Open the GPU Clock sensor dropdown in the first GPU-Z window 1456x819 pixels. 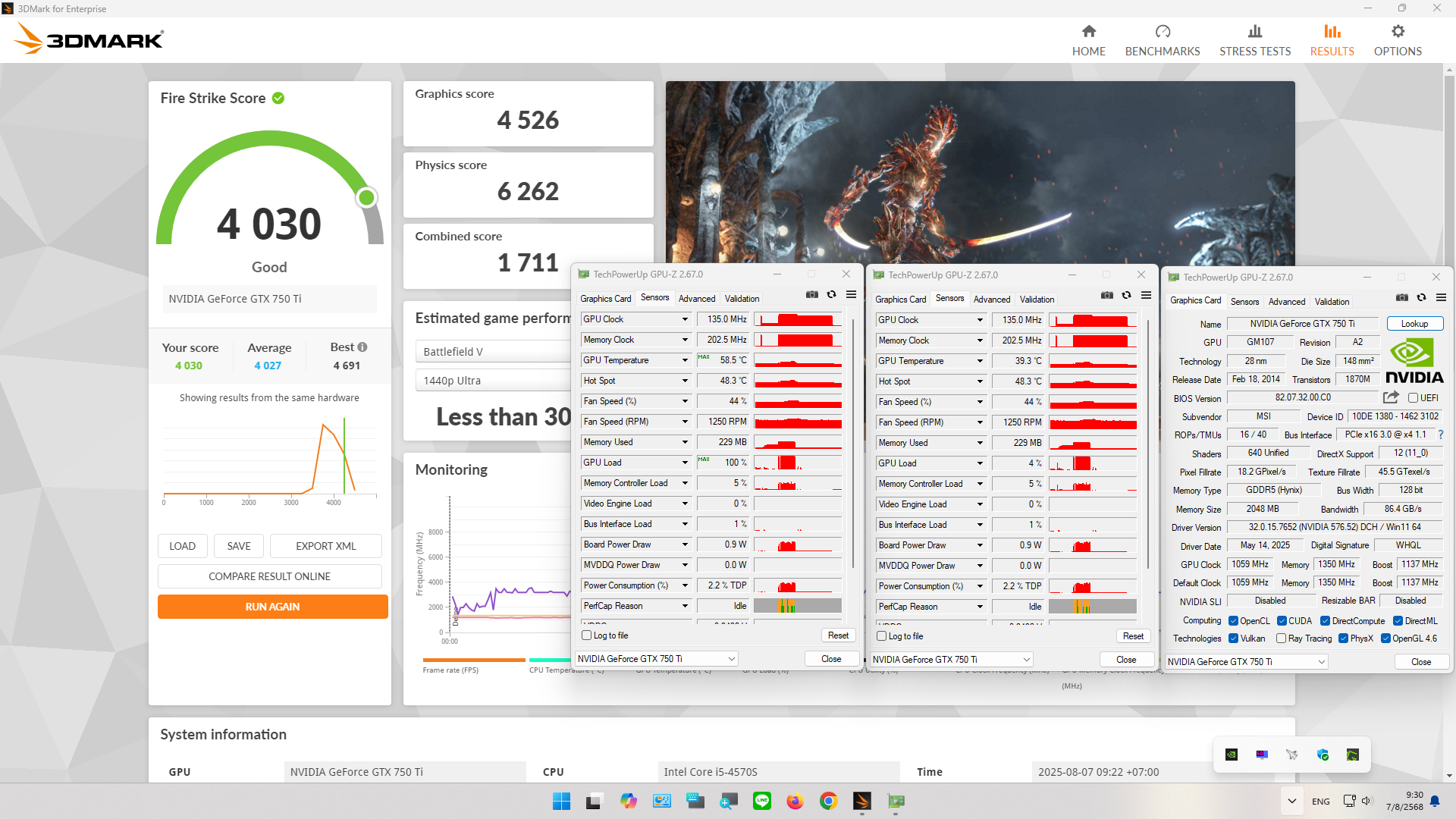tap(685, 319)
